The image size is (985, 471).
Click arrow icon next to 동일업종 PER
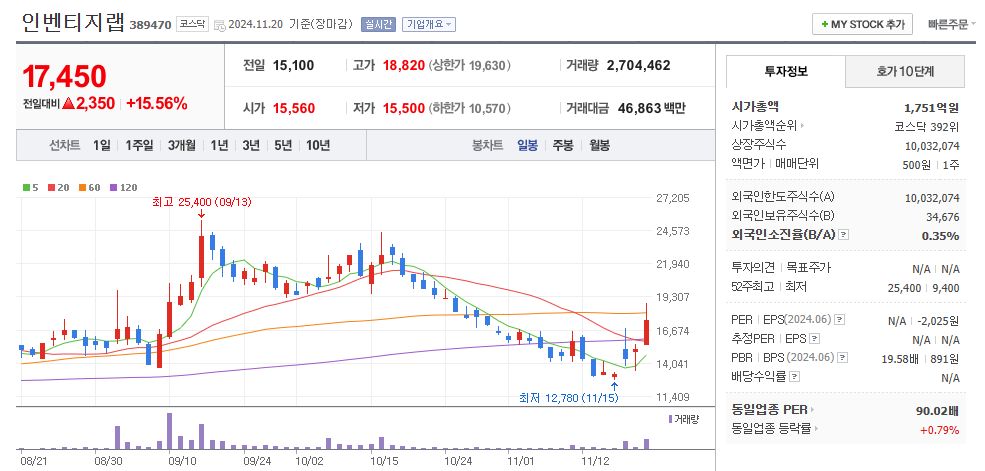[x=812, y=410]
